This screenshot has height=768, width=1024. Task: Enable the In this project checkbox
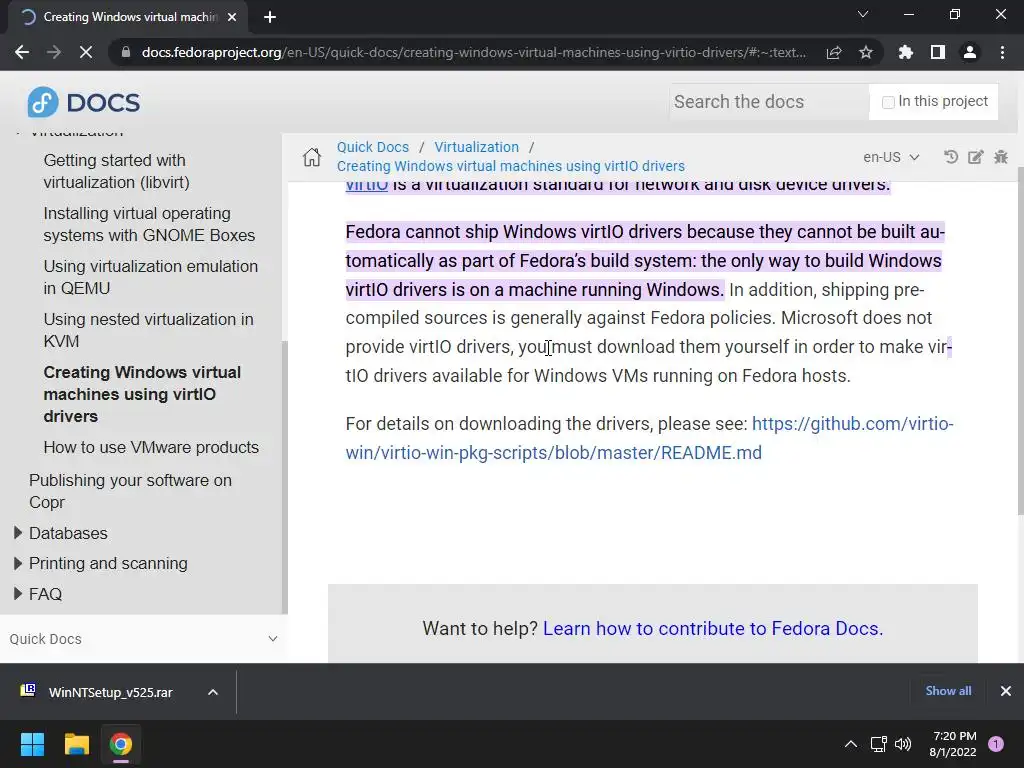click(888, 102)
